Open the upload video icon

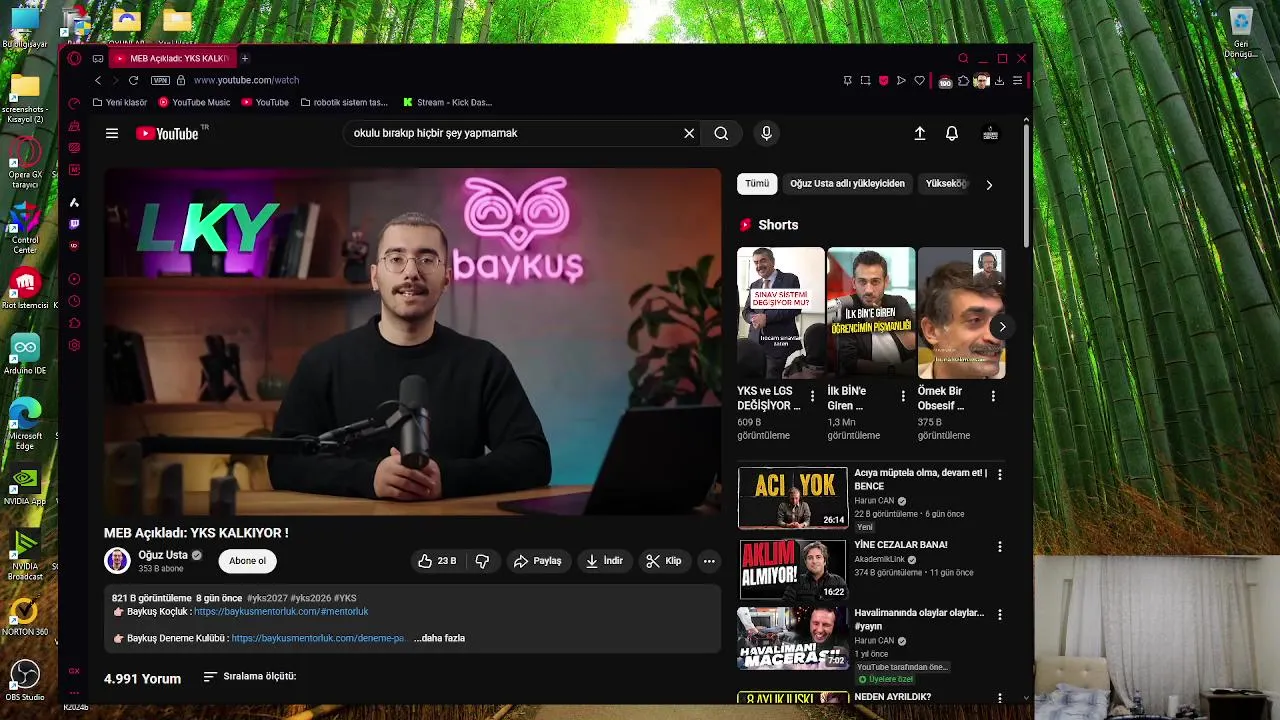(x=920, y=133)
